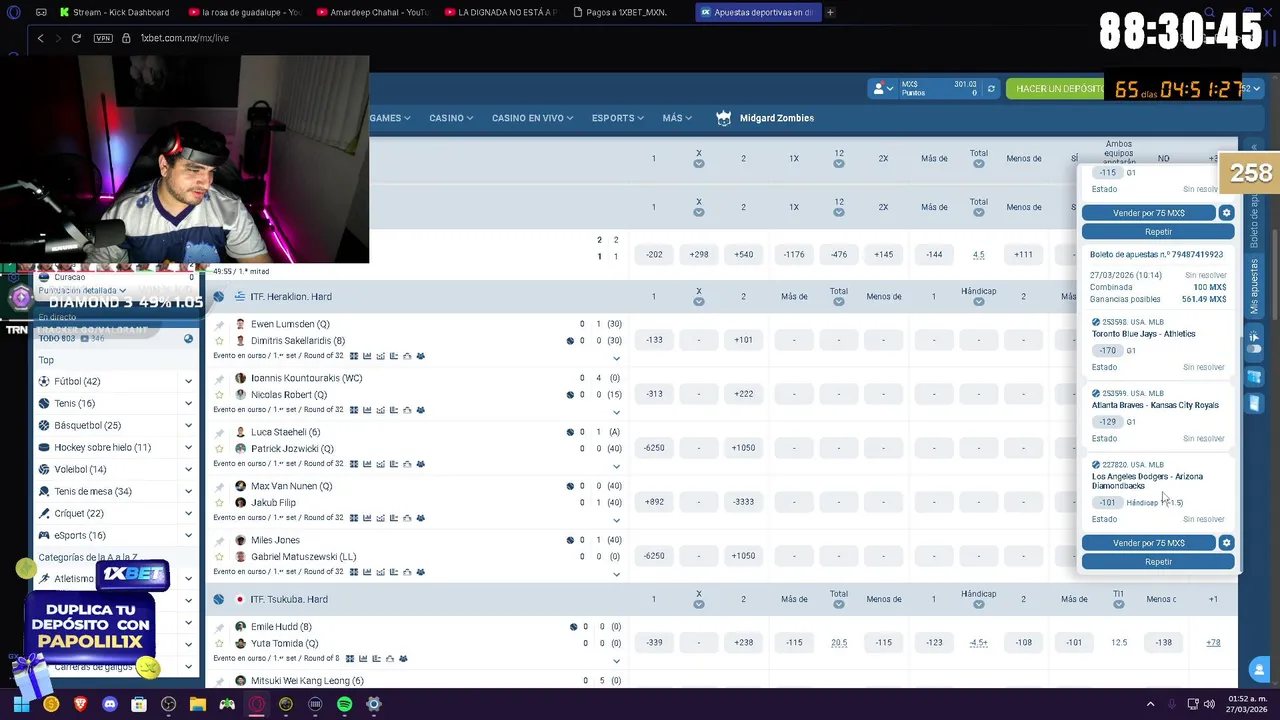Expand the Tenis (16) category
The image size is (1280, 720).
pyautogui.click(x=188, y=403)
